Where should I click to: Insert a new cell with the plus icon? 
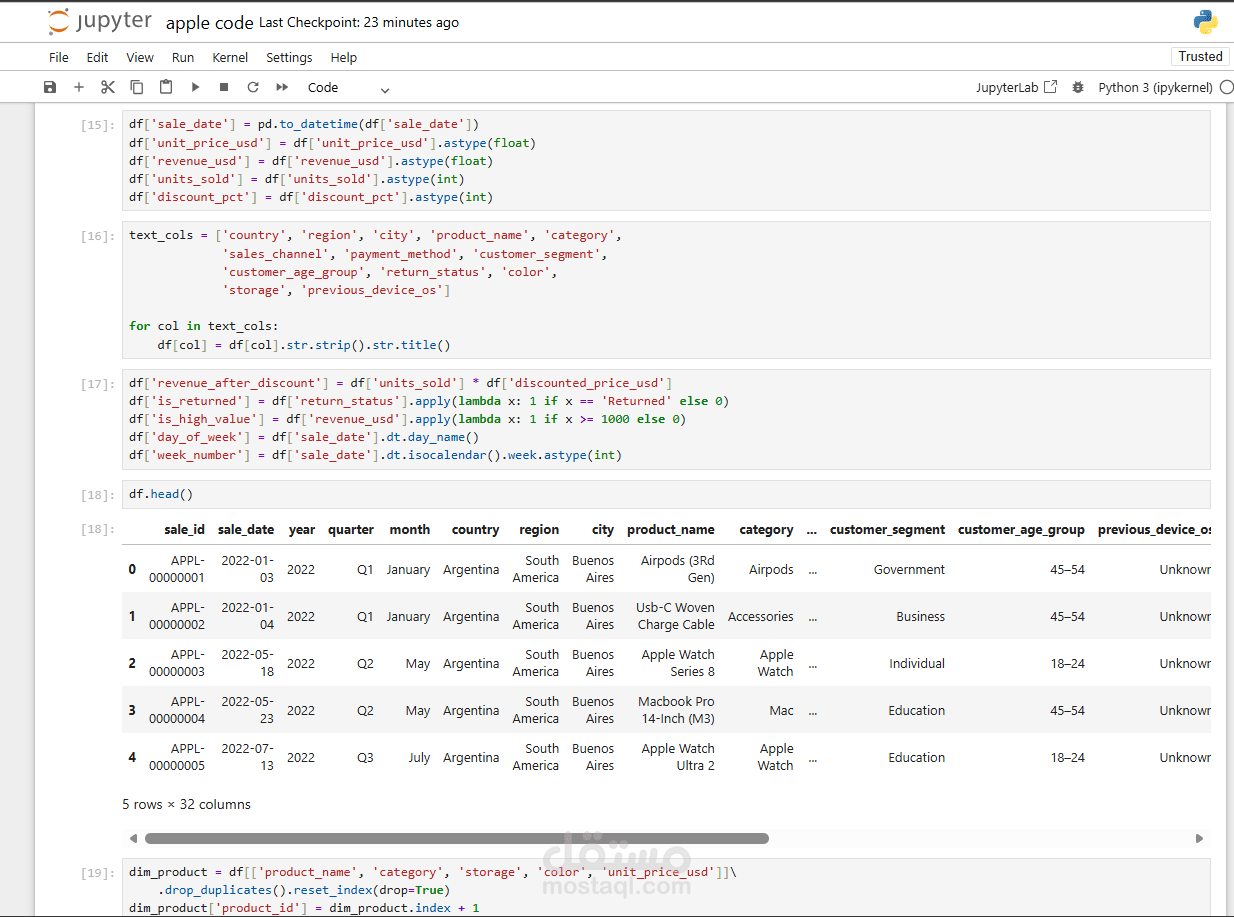pyautogui.click(x=79, y=87)
